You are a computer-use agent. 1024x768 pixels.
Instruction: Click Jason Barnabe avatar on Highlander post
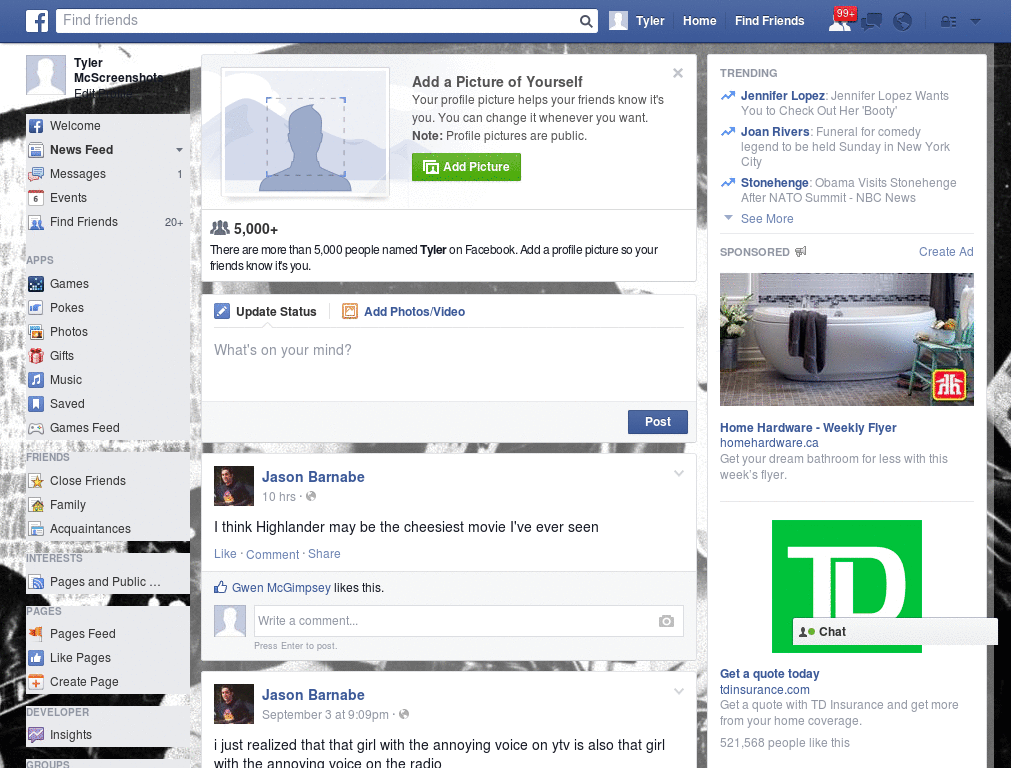tap(234, 486)
